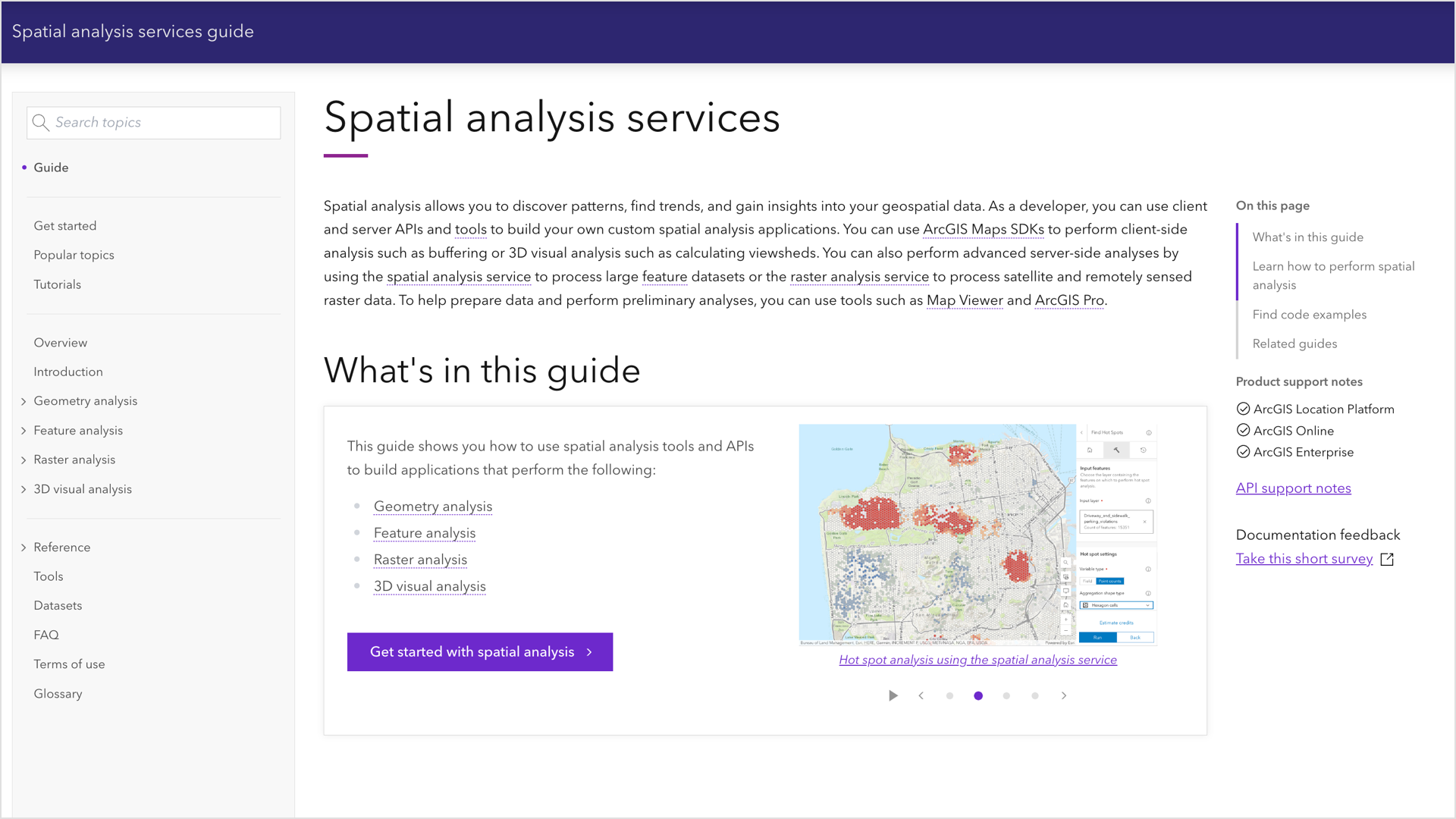1456x819 pixels.
Task: Click the search magnifier icon
Action: (42, 122)
